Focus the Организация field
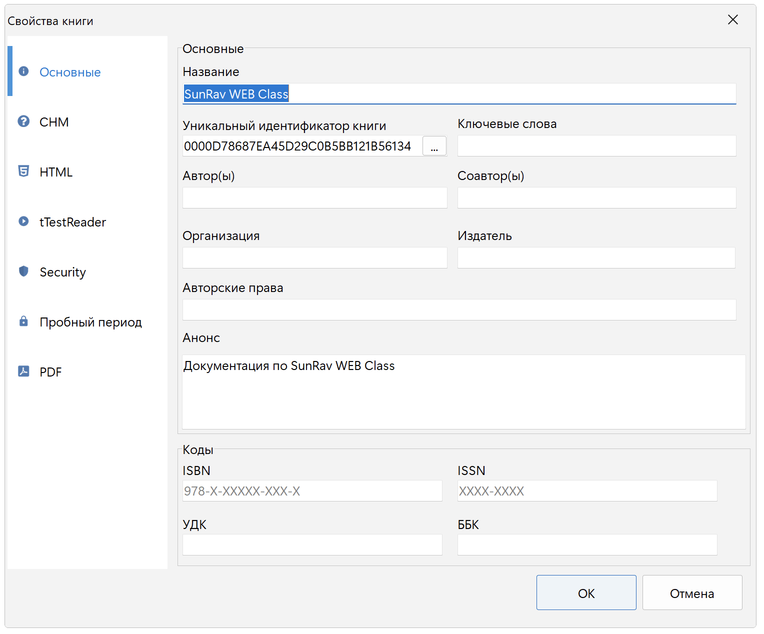 [x=315, y=258]
